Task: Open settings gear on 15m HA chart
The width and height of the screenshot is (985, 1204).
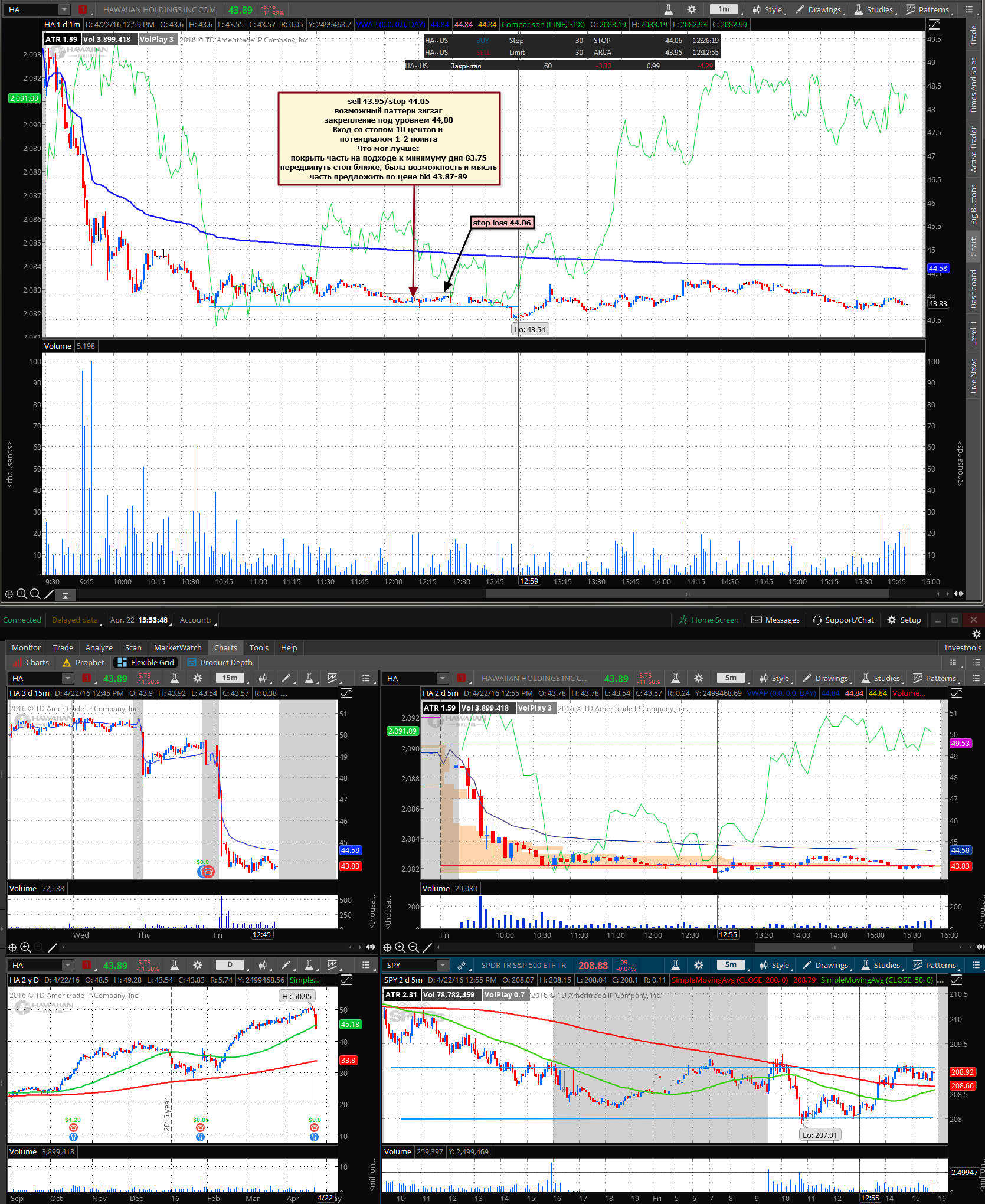Action: pyautogui.click(x=198, y=678)
